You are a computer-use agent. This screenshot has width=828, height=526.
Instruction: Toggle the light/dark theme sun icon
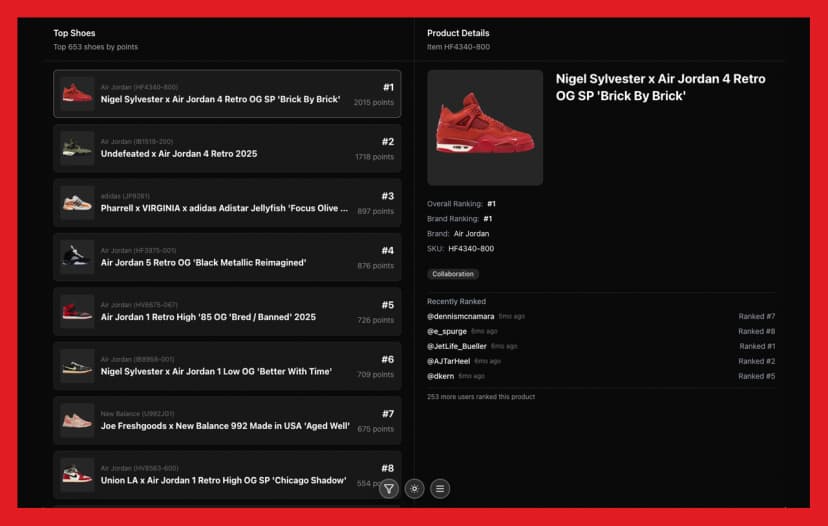415,489
